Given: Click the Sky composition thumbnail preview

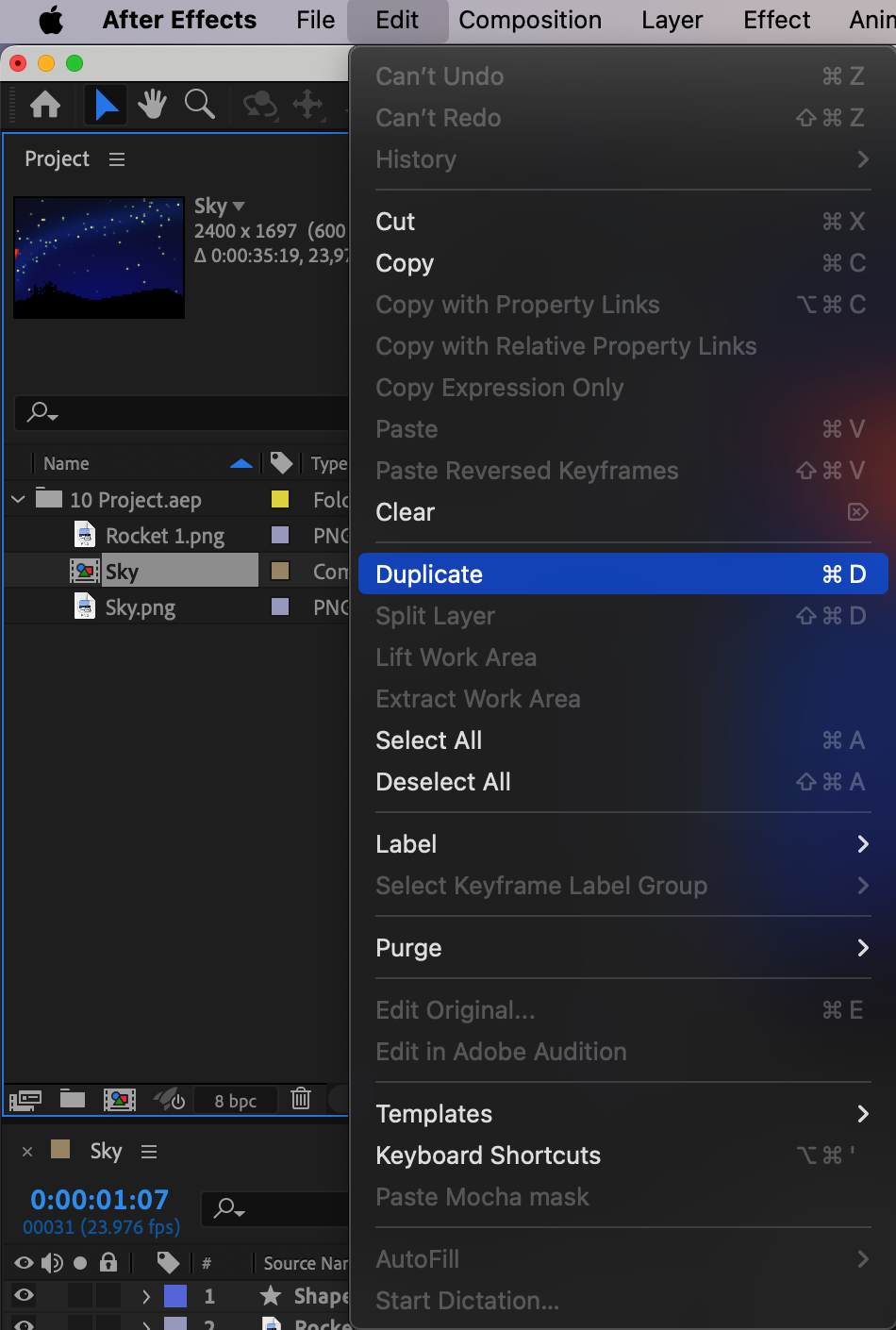Looking at the screenshot, I should coord(99,258).
